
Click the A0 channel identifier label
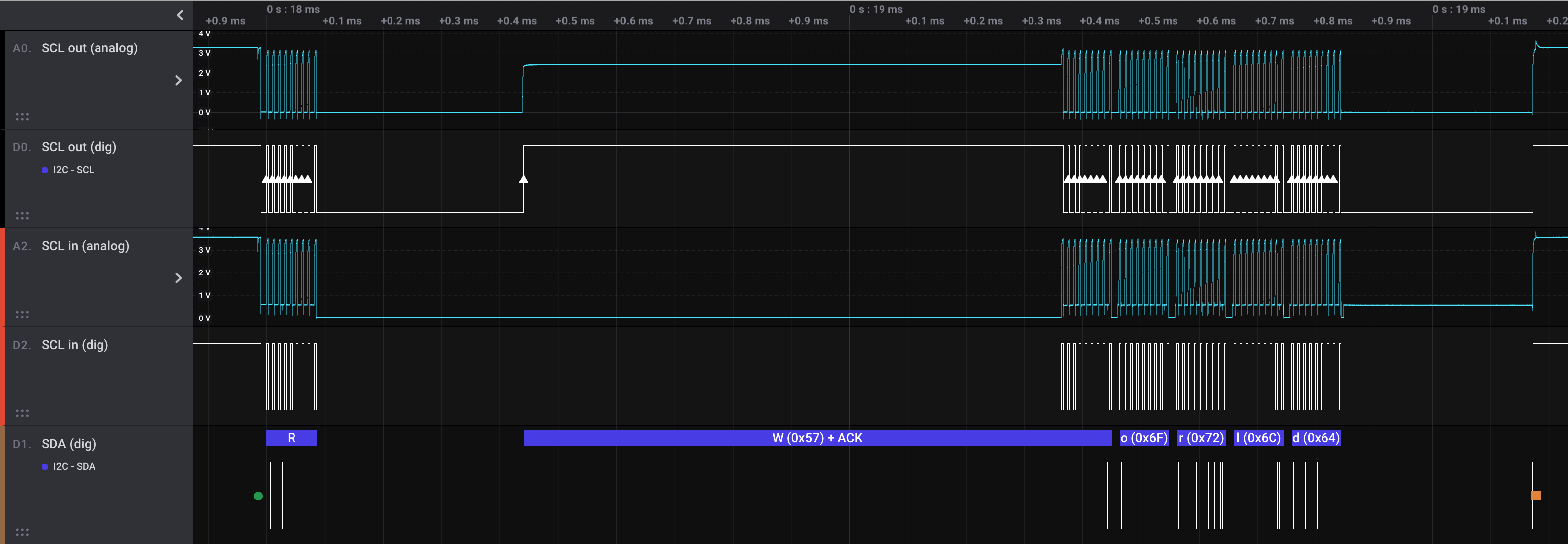[20, 47]
